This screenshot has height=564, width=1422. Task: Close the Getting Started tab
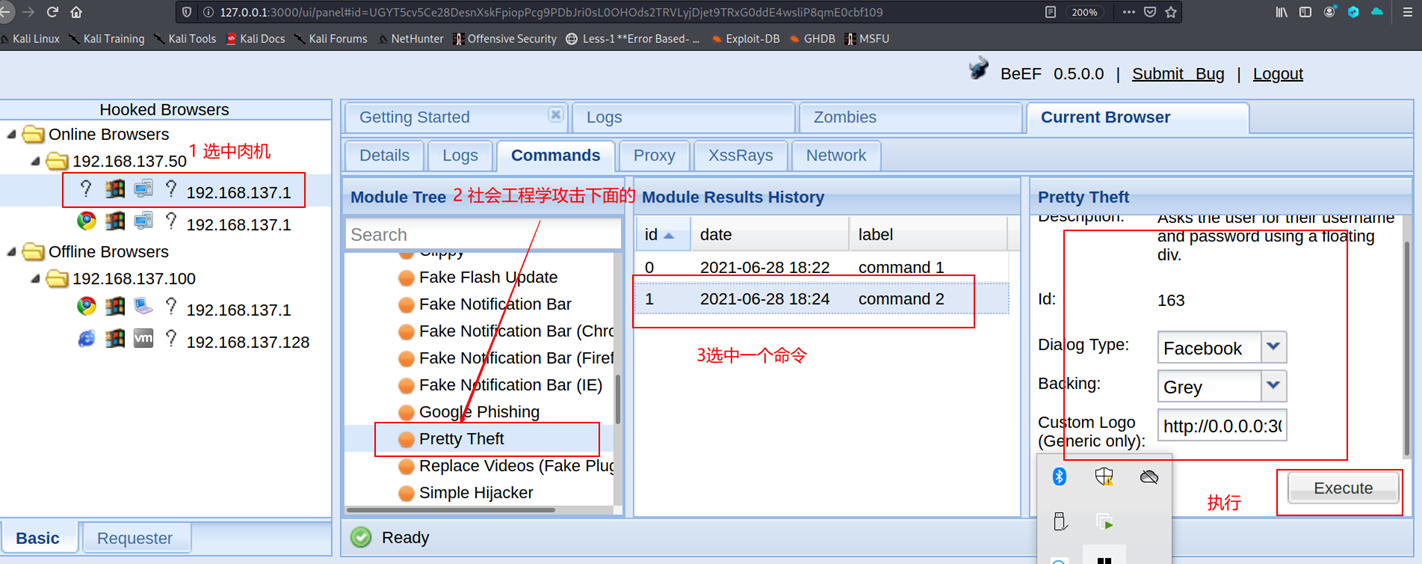[556, 115]
